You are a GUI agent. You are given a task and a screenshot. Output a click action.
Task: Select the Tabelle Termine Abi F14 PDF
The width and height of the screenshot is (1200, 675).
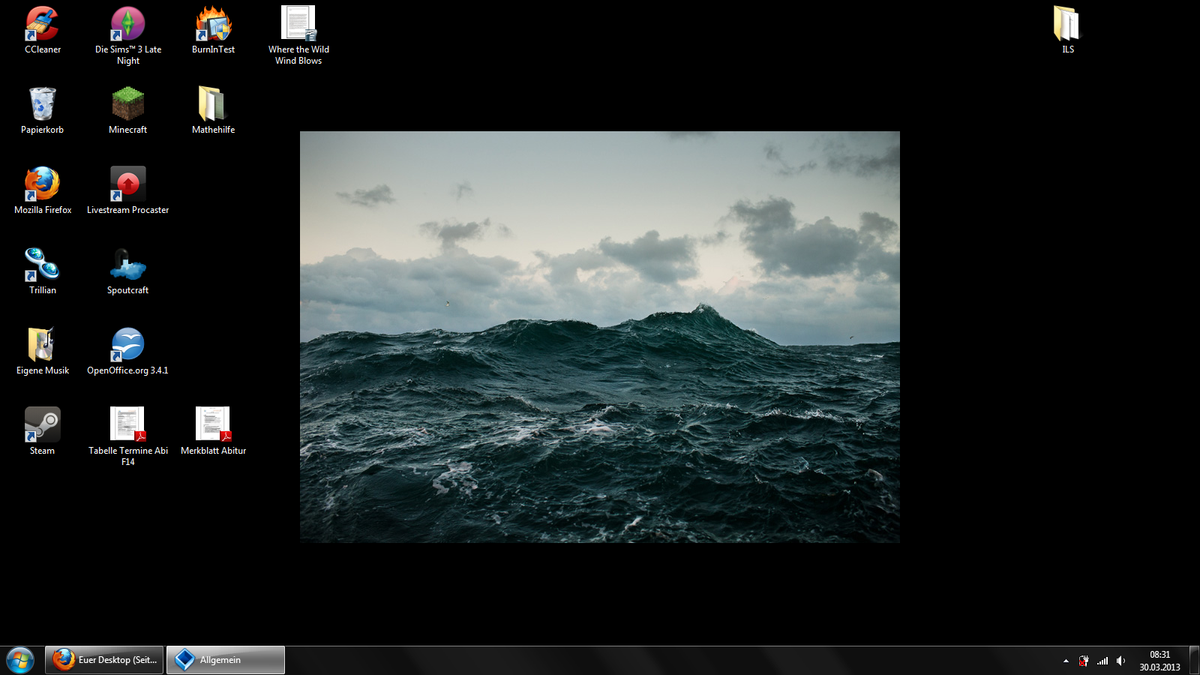pyautogui.click(x=128, y=425)
